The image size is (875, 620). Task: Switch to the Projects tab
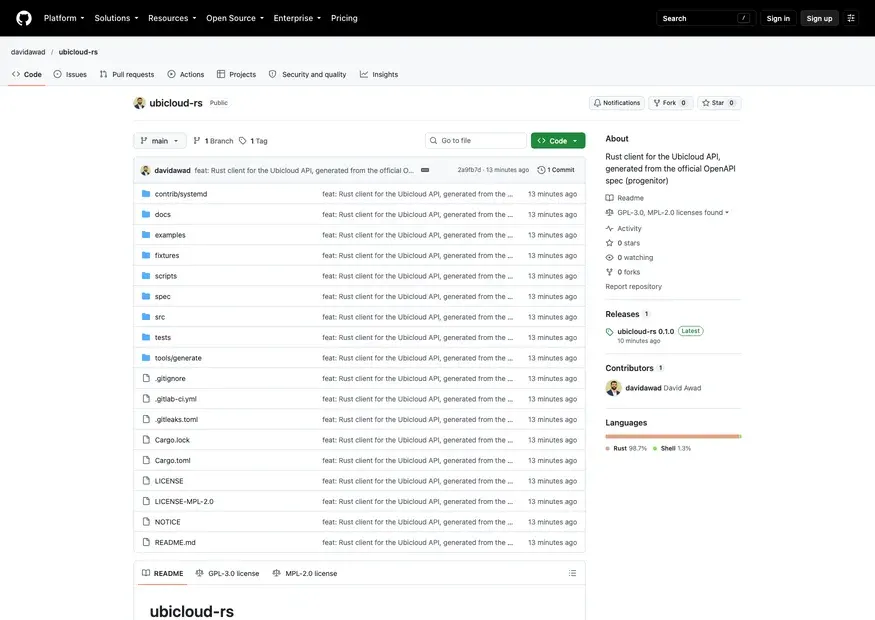[236, 74]
